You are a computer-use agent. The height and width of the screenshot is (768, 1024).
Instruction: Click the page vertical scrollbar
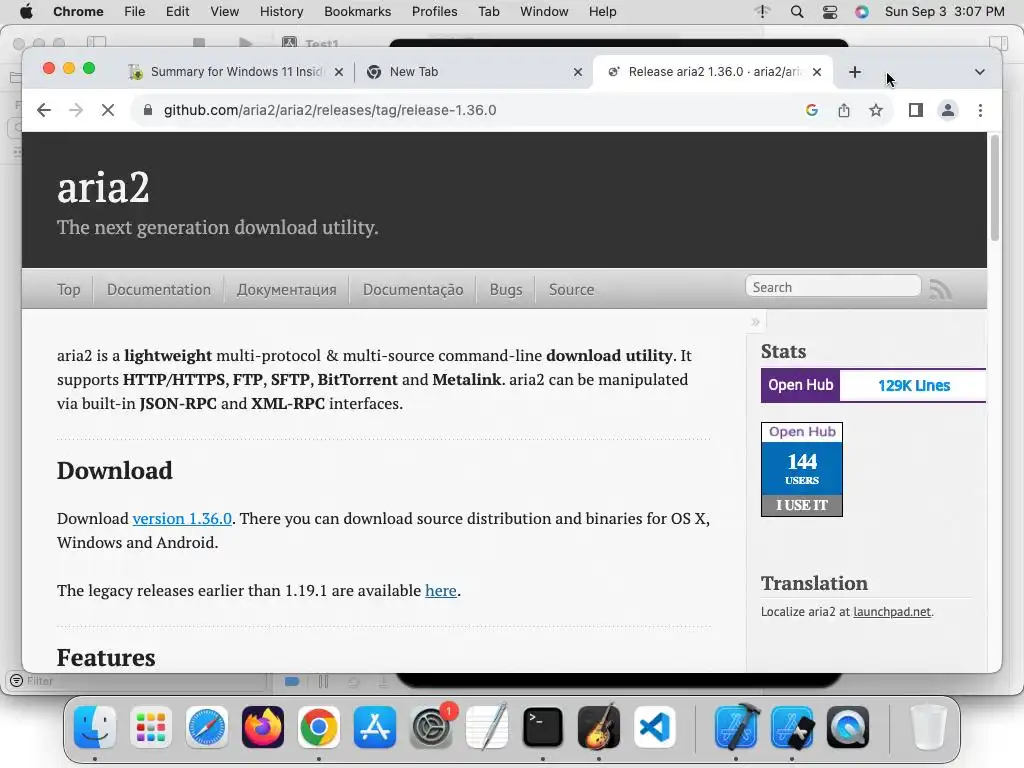point(995,188)
